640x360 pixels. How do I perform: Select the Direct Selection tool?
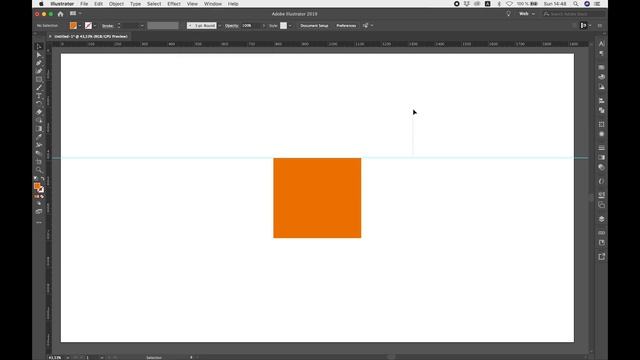(x=39, y=55)
